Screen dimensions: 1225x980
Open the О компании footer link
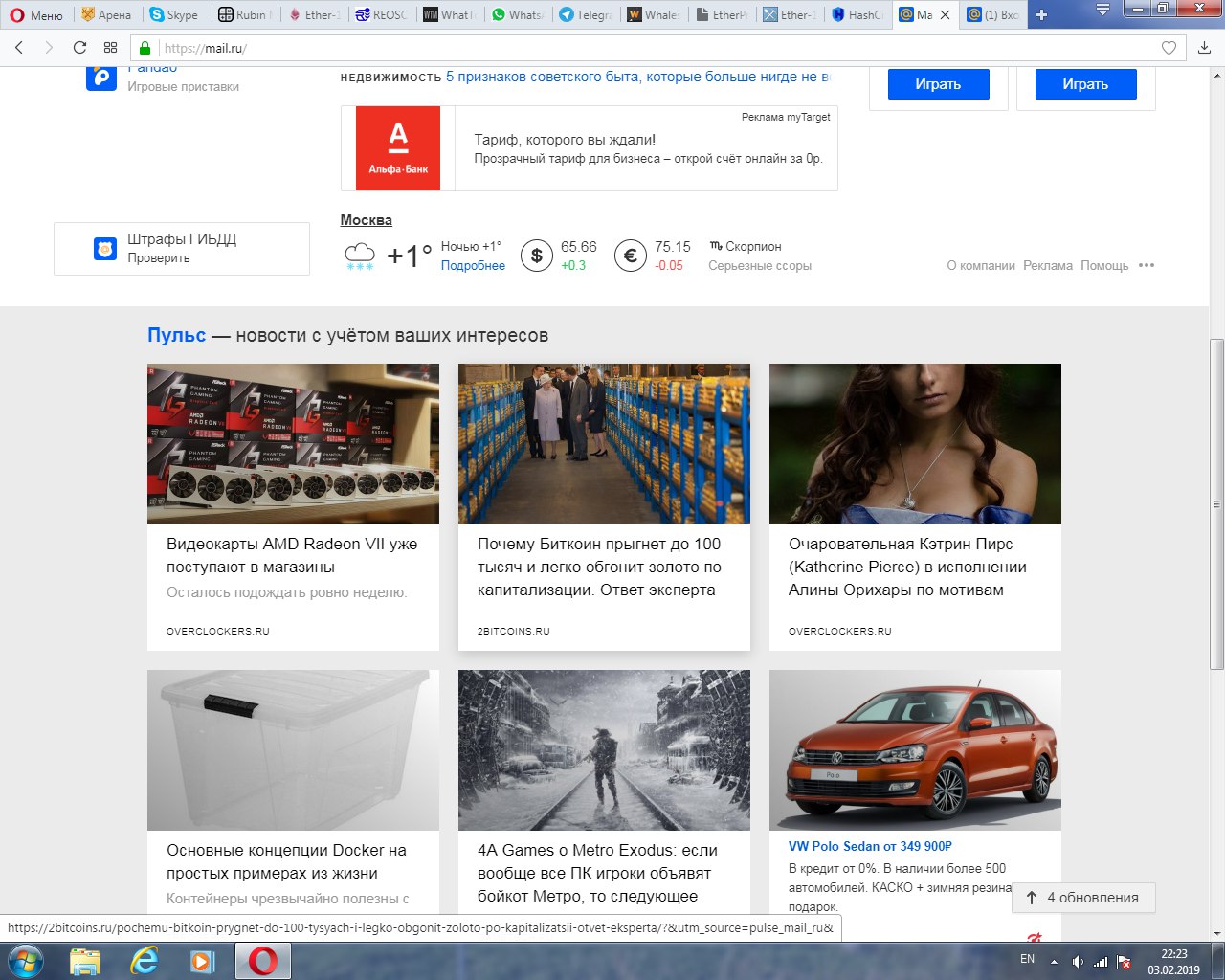(x=981, y=266)
